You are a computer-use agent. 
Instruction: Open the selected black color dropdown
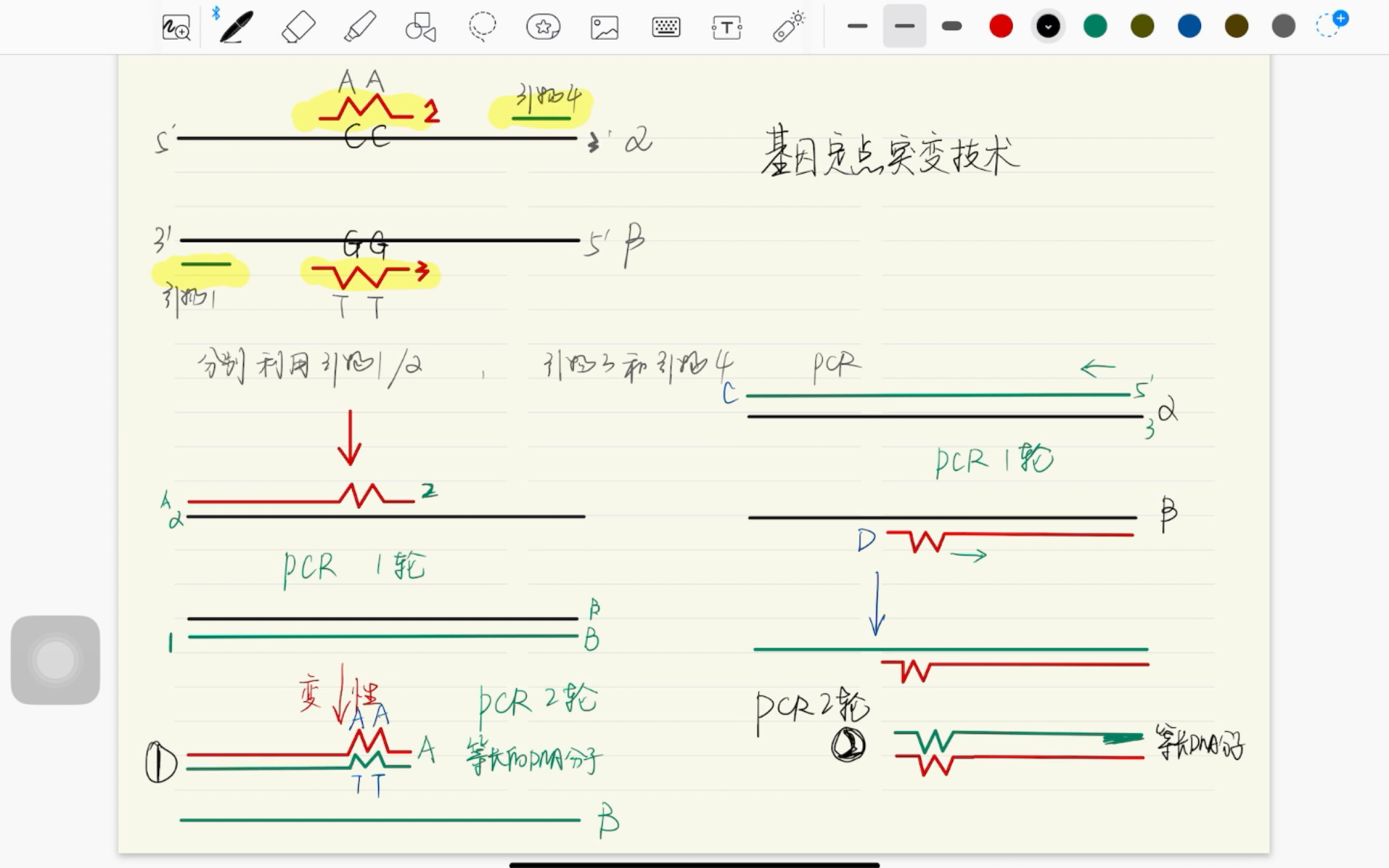point(1048,27)
